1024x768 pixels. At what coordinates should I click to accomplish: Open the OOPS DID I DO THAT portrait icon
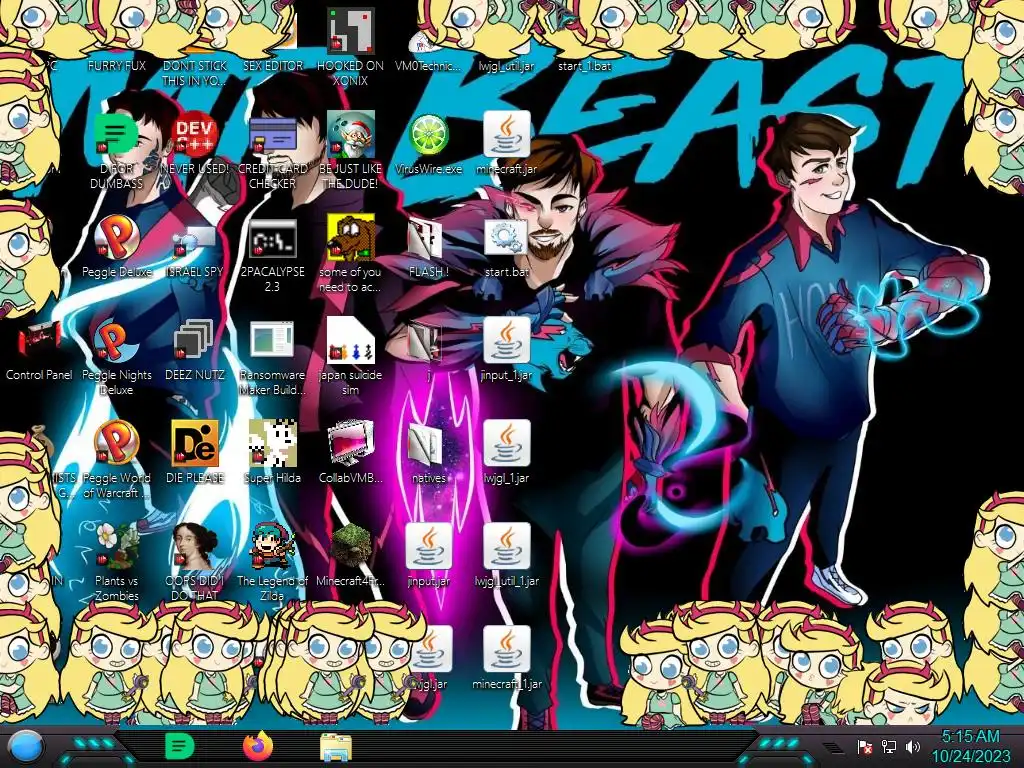[x=195, y=546]
